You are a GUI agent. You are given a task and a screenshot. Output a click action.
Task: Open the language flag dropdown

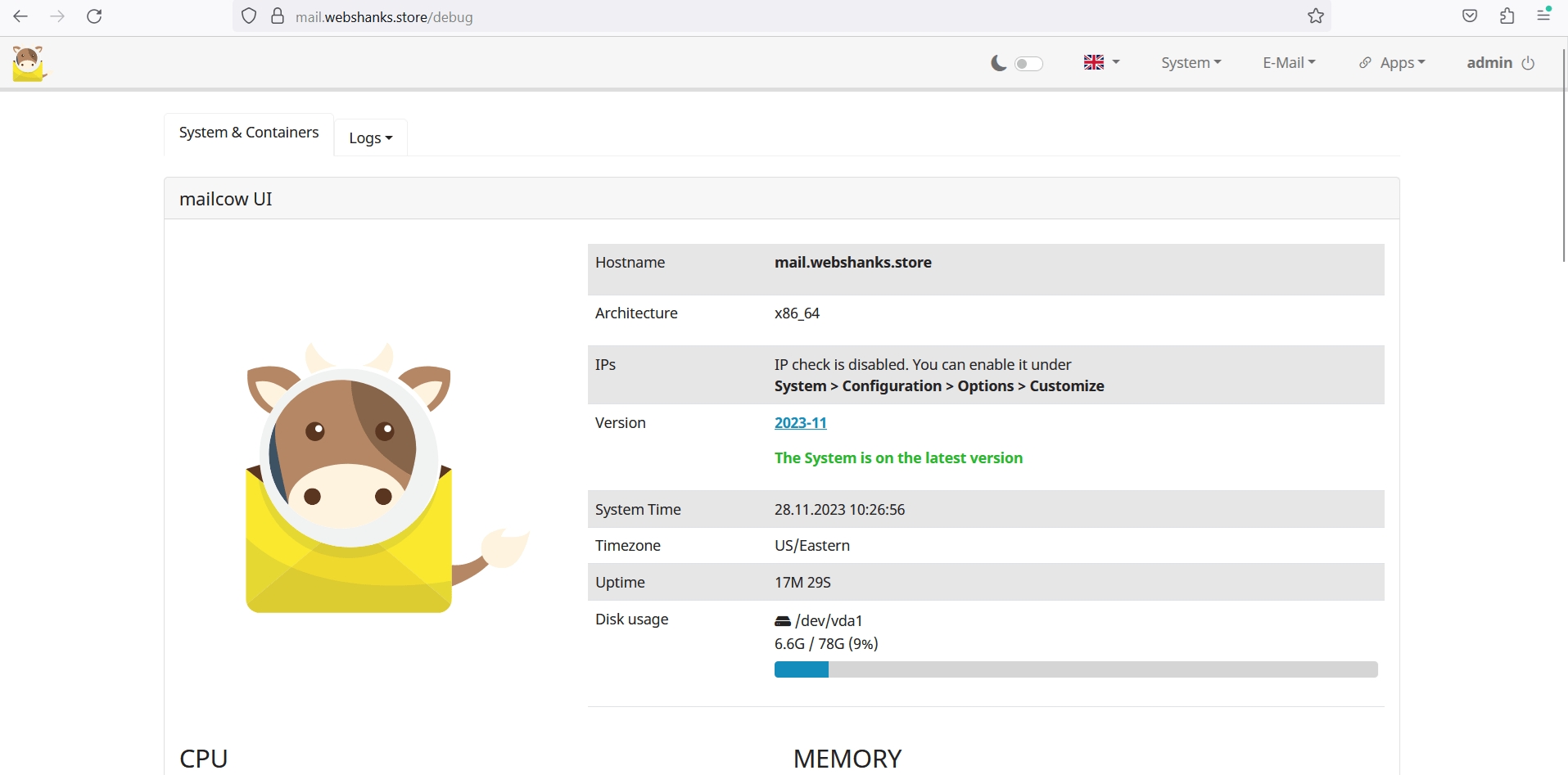tap(1101, 63)
